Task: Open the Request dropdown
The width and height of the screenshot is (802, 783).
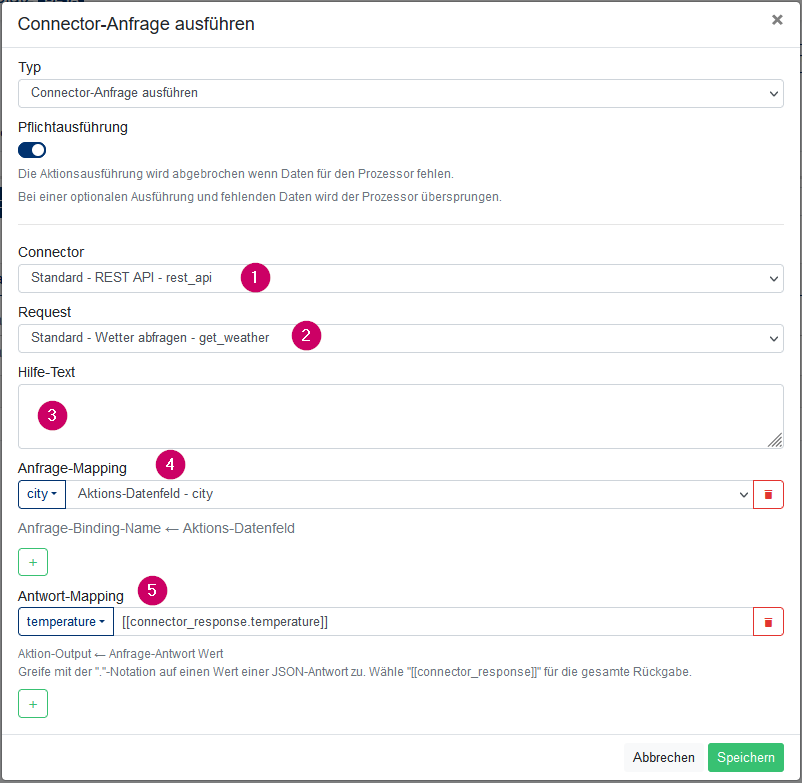Action: 400,338
